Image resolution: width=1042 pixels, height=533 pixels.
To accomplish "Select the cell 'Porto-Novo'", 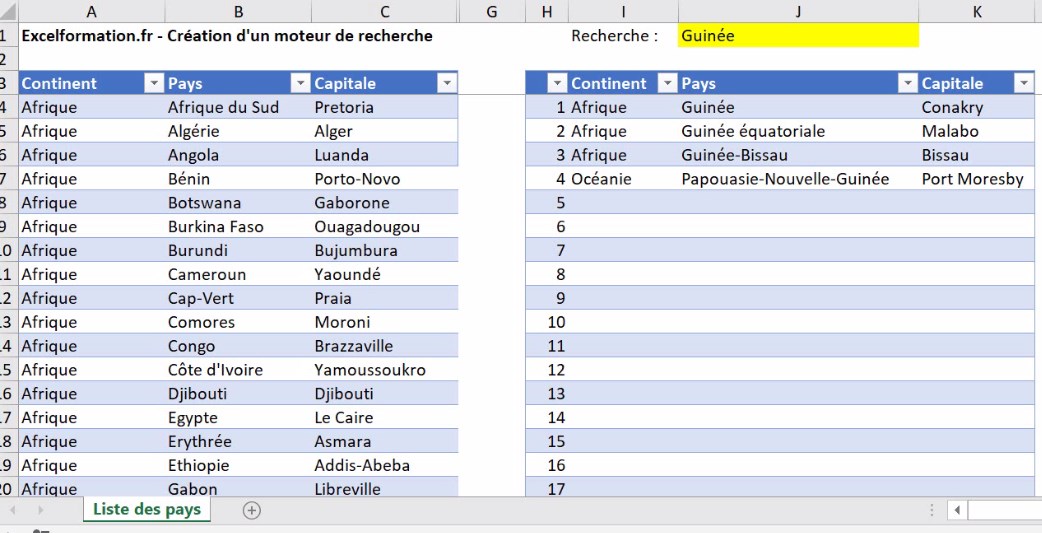I will tap(385, 179).
